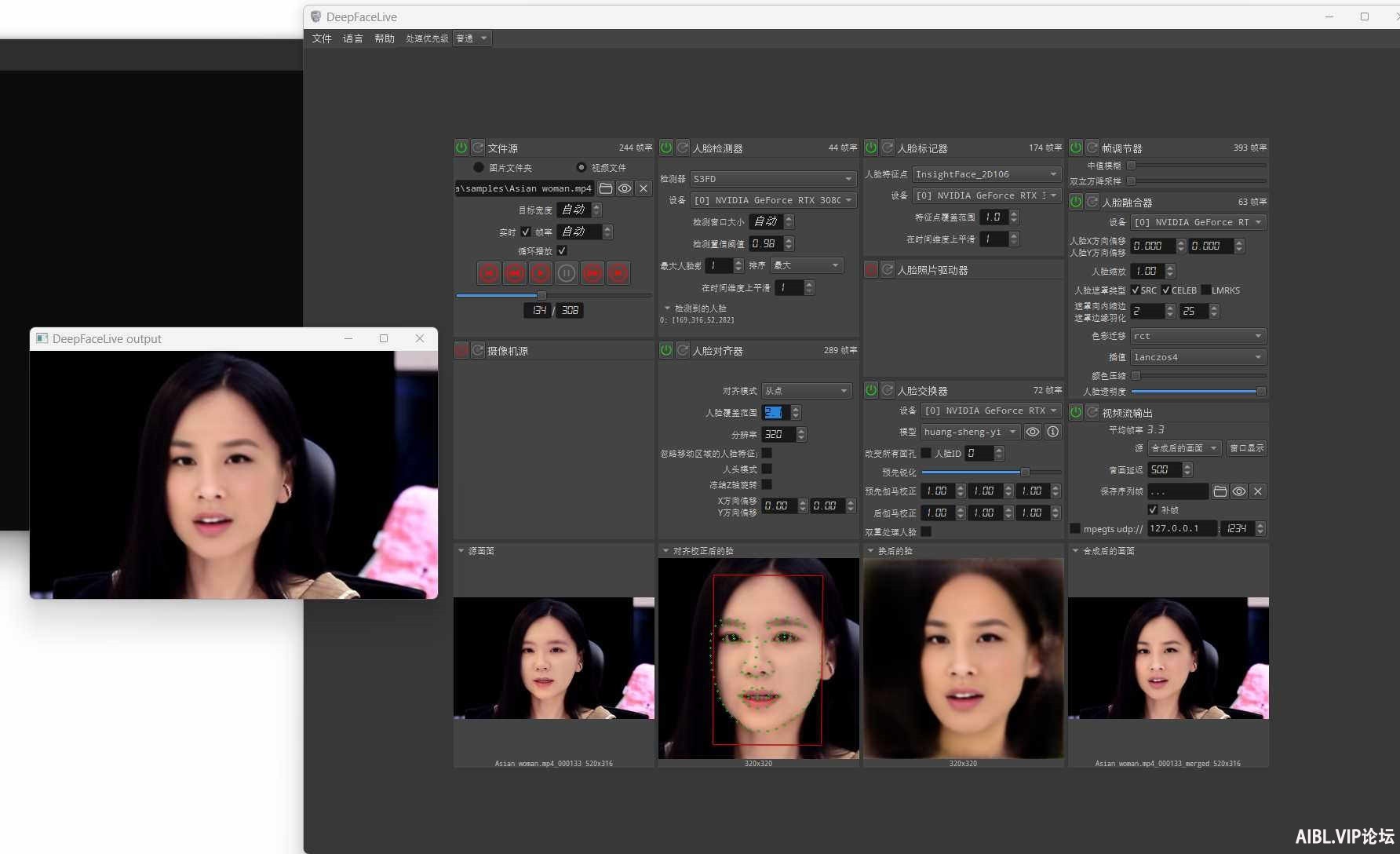Image resolution: width=1400 pixels, height=854 pixels.
Task: Open 人脸检测器 device dropdown
Action: 773,200
